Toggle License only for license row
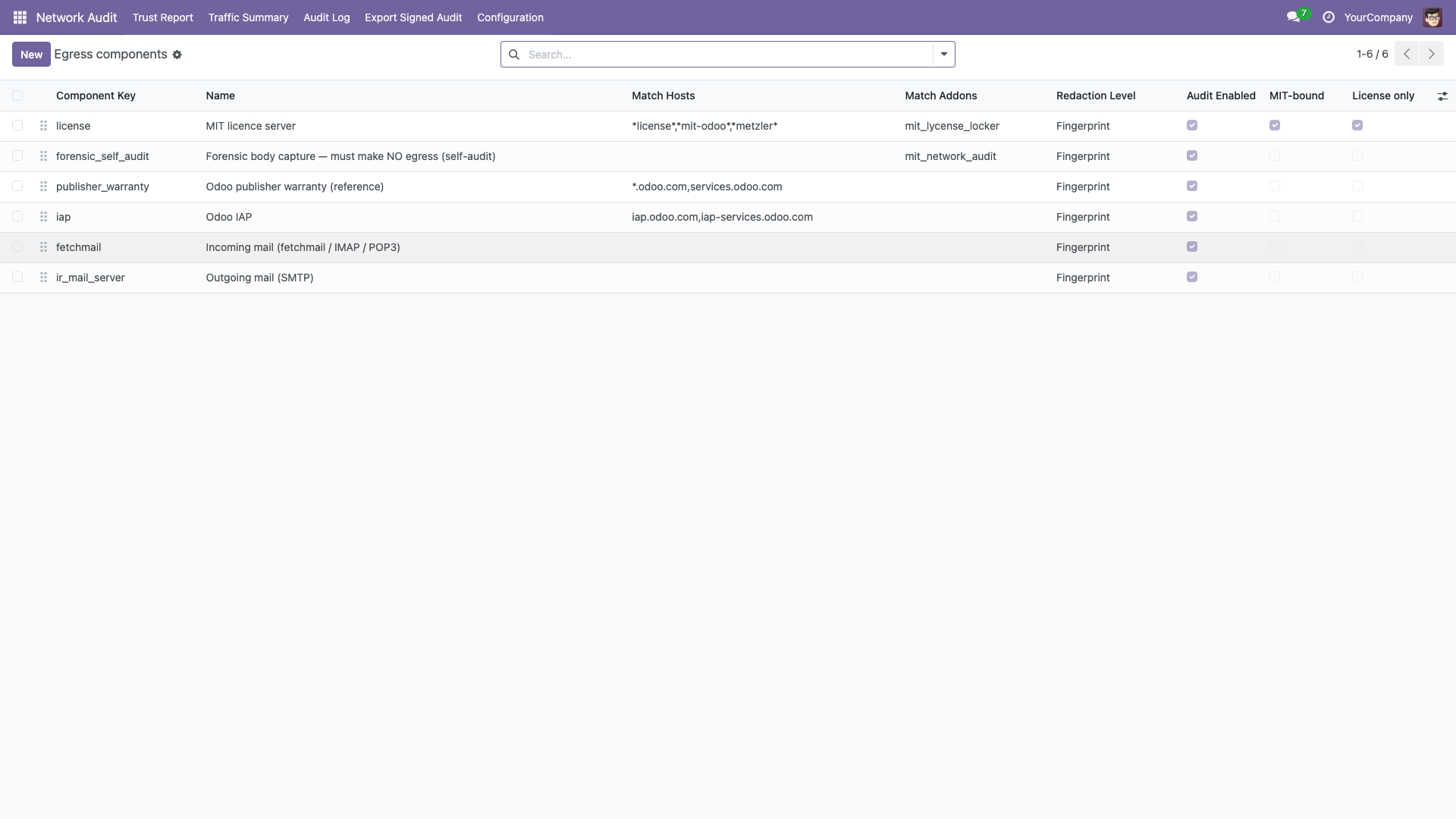Viewport: 1456px width, 819px height. (1357, 125)
